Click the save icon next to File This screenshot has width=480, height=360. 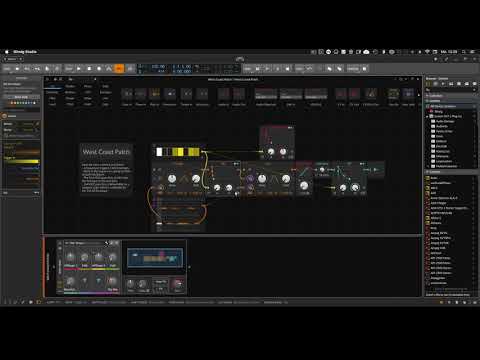pos(17,69)
